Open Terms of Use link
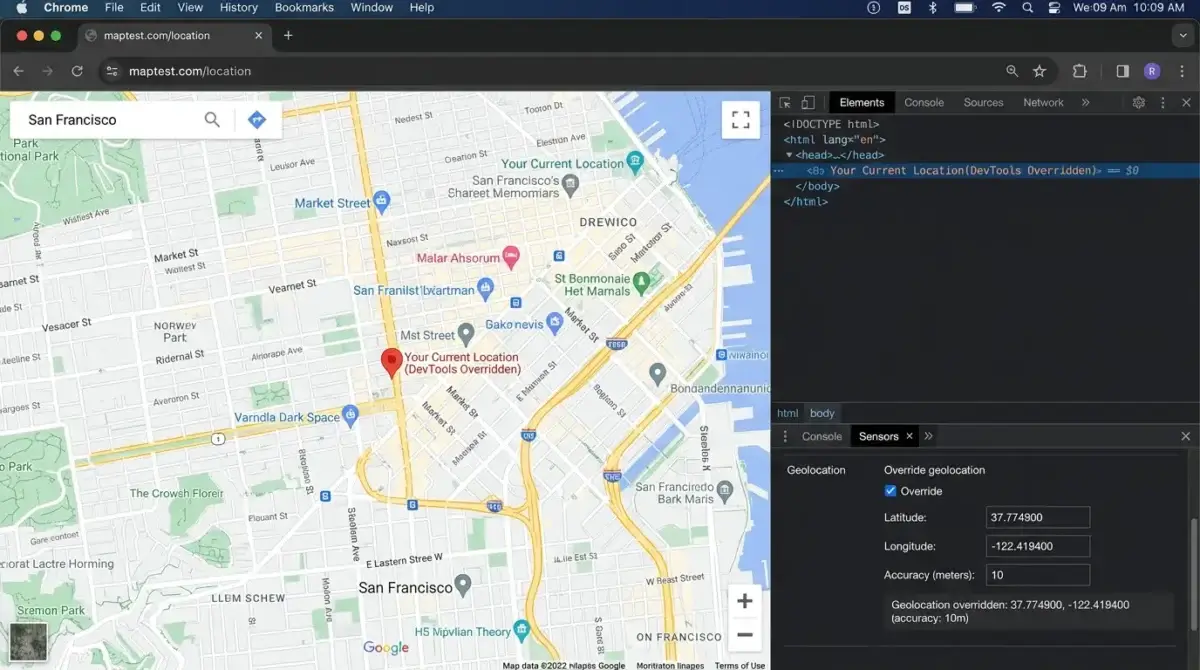The height and width of the screenshot is (670, 1200). [x=740, y=665]
